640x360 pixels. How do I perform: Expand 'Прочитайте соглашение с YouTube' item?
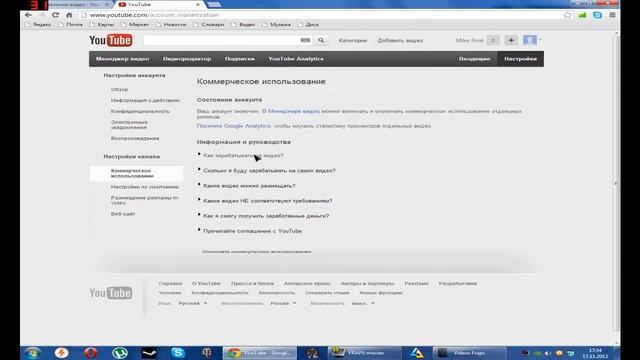pyautogui.click(x=252, y=231)
